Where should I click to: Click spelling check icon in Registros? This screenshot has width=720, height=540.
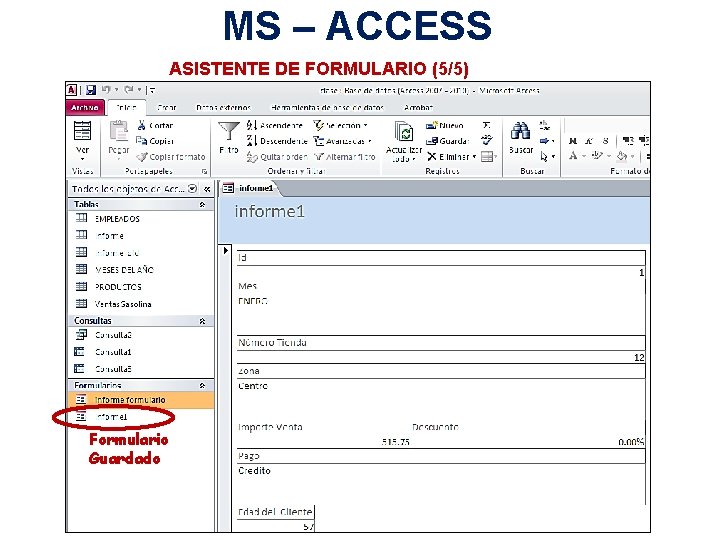tap(487, 140)
